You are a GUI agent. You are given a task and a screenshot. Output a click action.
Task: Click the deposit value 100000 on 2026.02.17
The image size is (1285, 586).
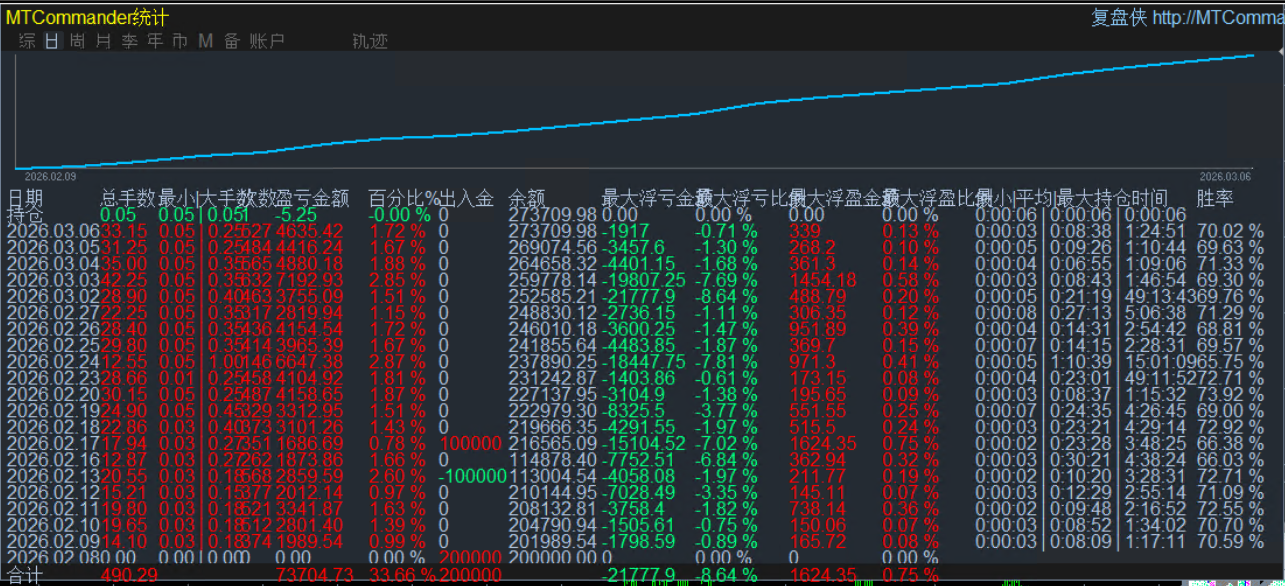click(470, 444)
